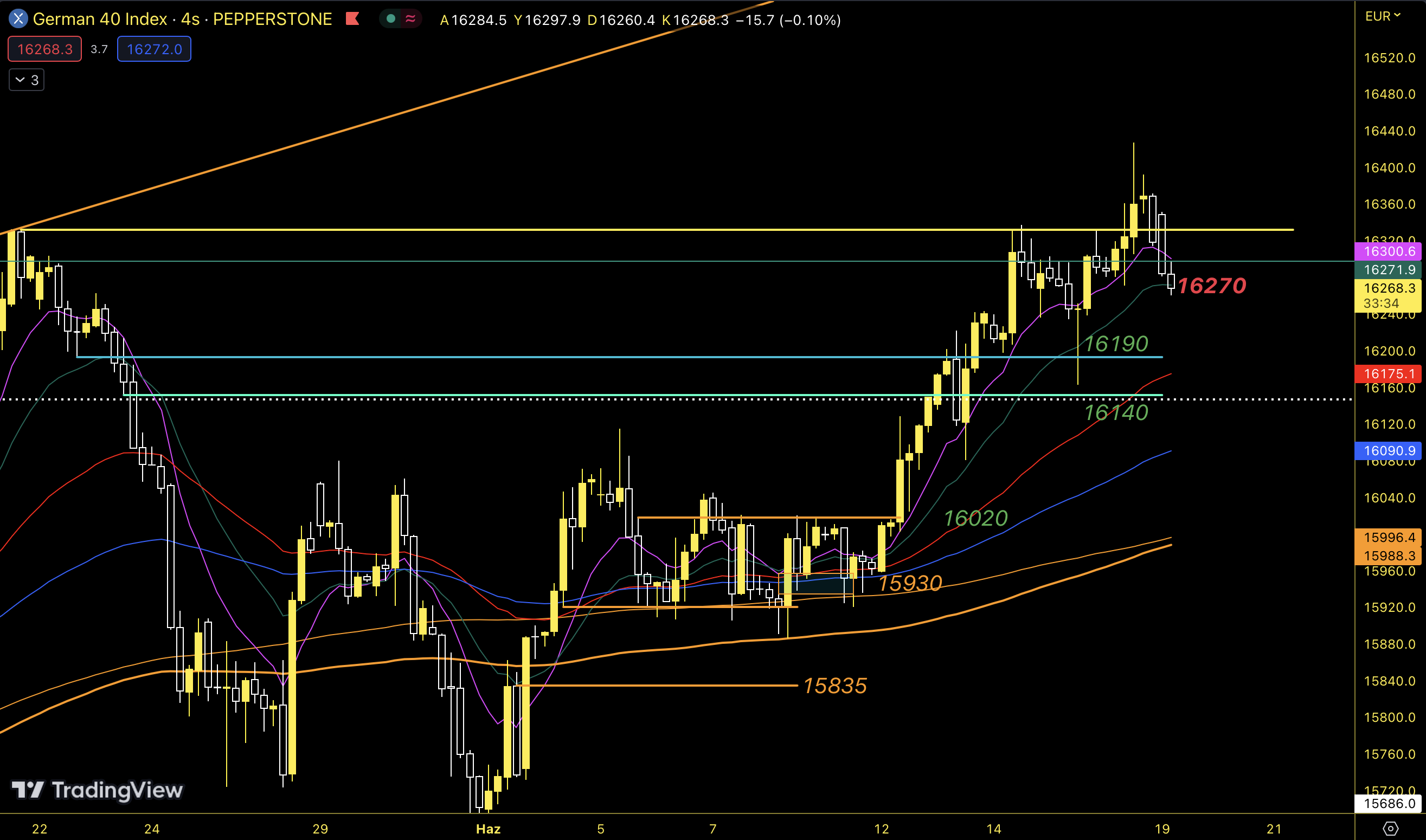Select the orange 15835 level text label
Viewport: 1426px width, 840px height.
[x=835, y=686]
